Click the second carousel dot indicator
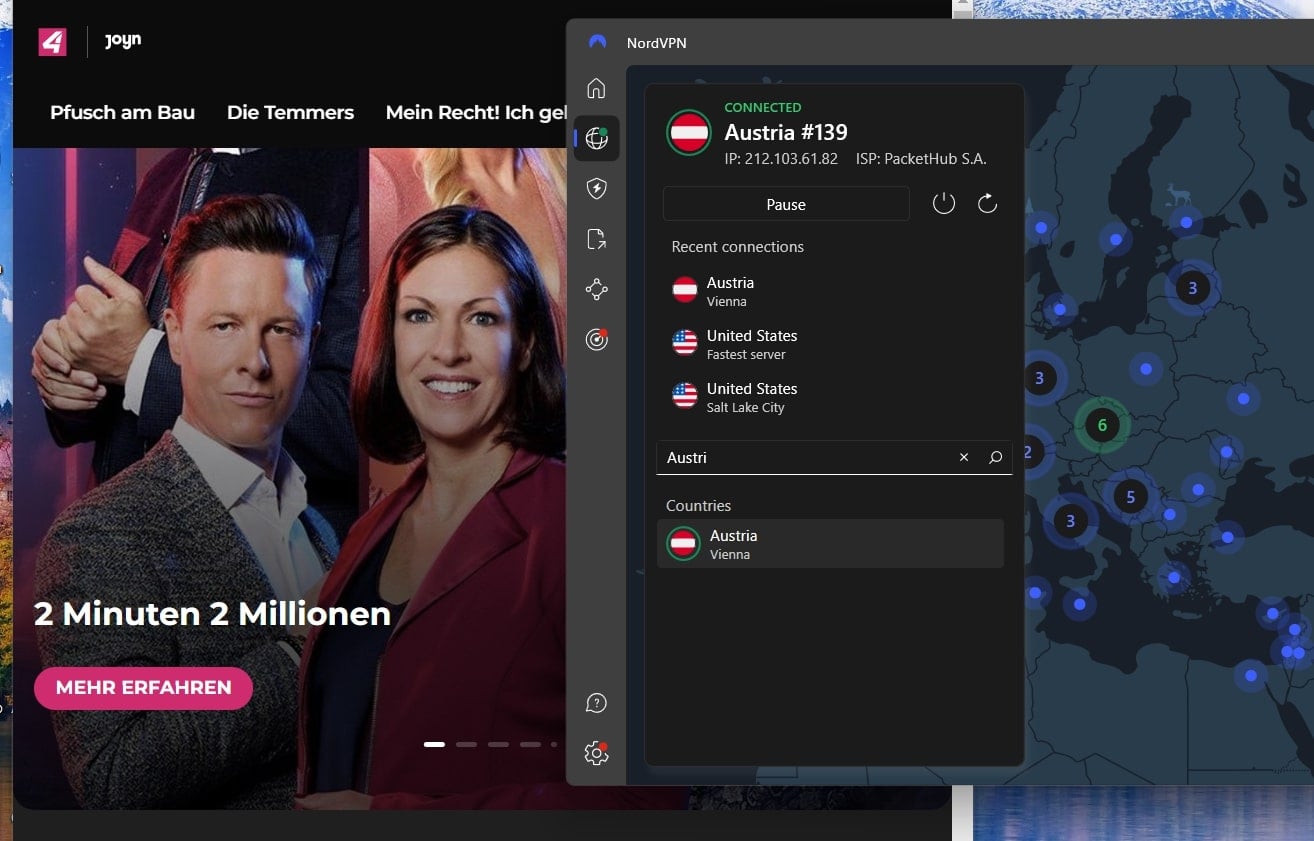Viewport: 1314px width, 841px height. (x=466, y=744)
